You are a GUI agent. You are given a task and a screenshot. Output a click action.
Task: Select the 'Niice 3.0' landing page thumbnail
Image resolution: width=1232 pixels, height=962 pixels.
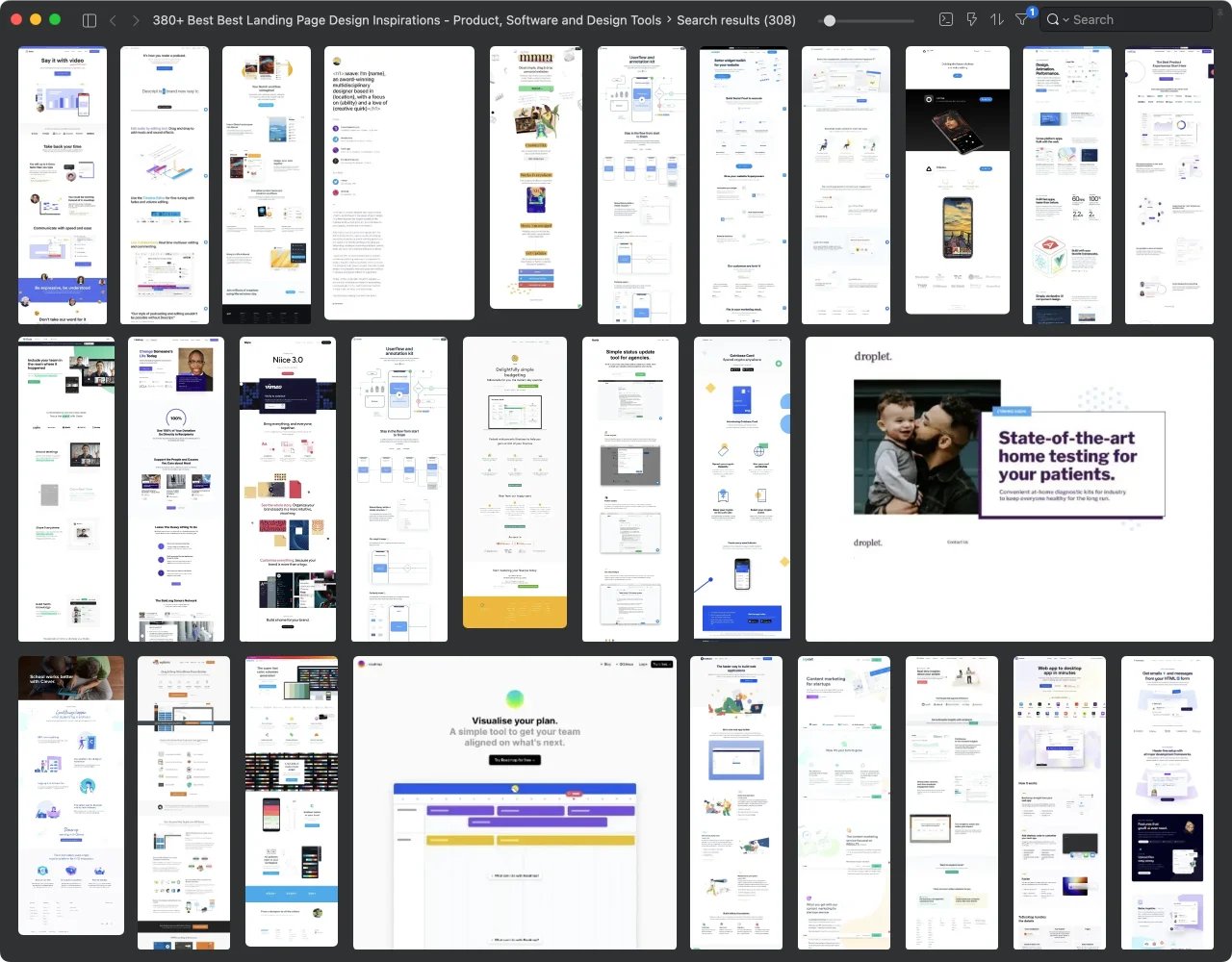pos(288,489)
